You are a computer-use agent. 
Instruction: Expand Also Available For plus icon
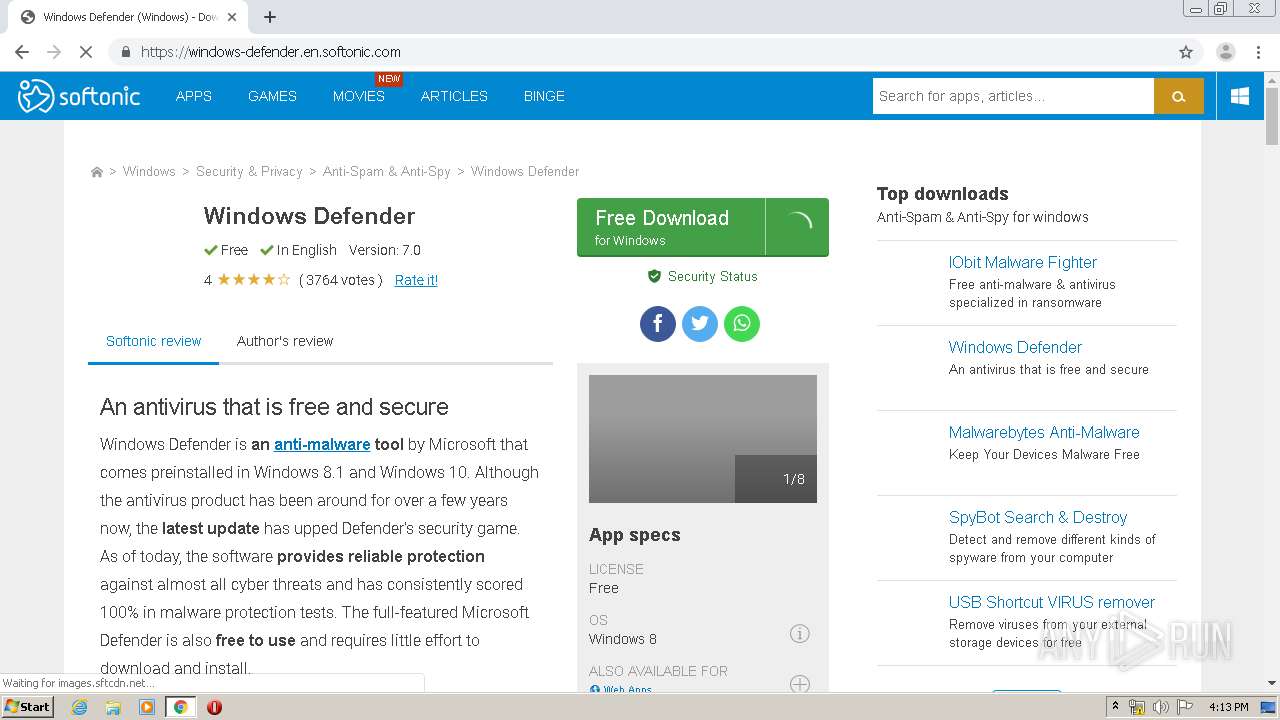799,683
